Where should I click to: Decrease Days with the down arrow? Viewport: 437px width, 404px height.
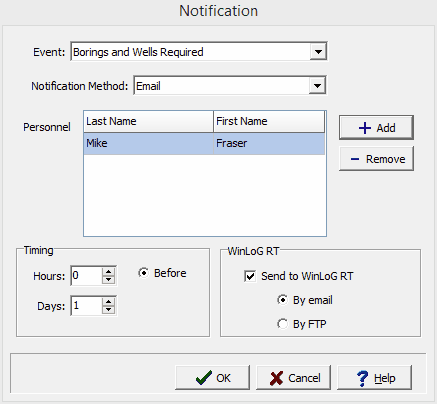coord(108,309)
